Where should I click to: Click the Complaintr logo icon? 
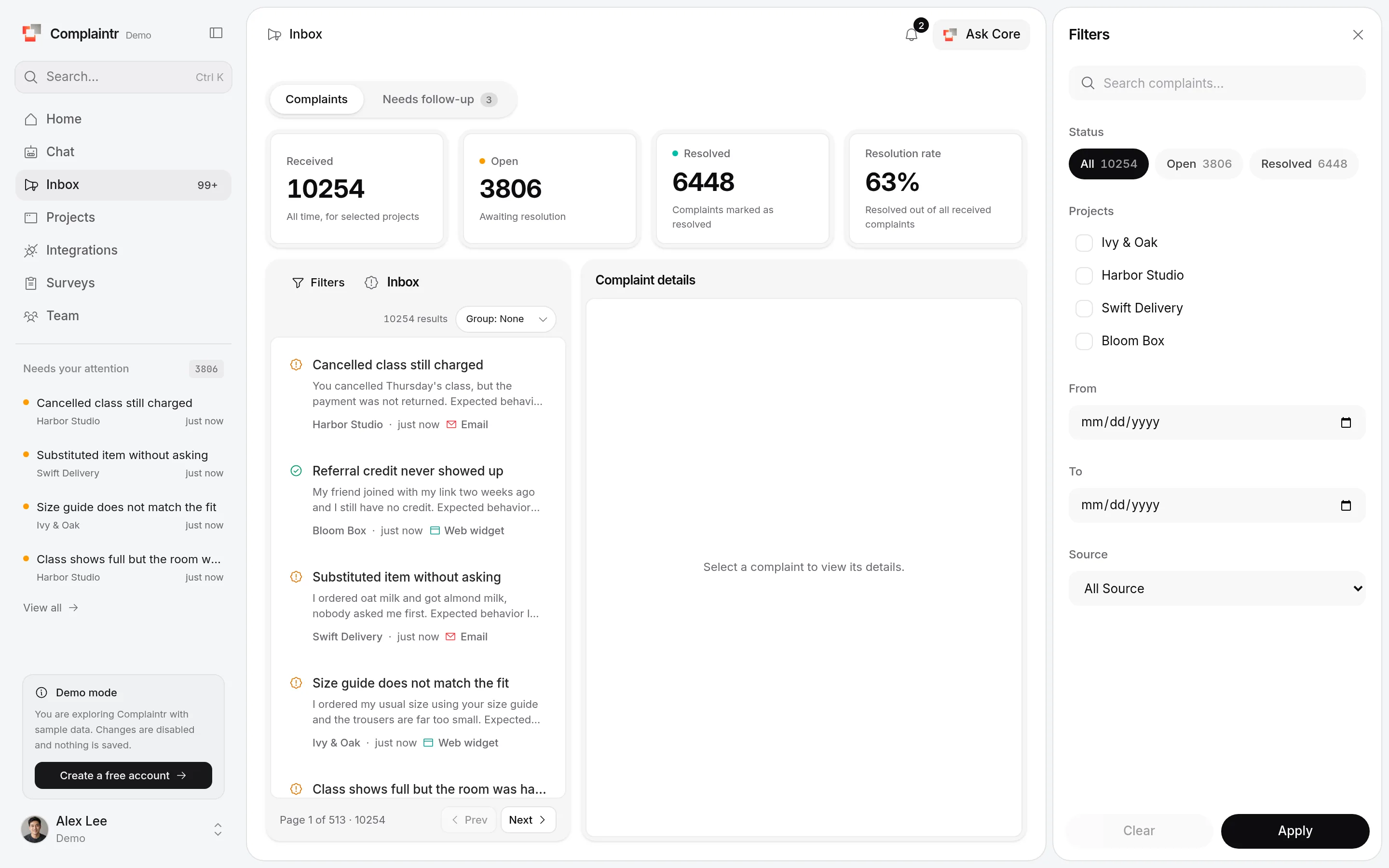click(31, 33)
